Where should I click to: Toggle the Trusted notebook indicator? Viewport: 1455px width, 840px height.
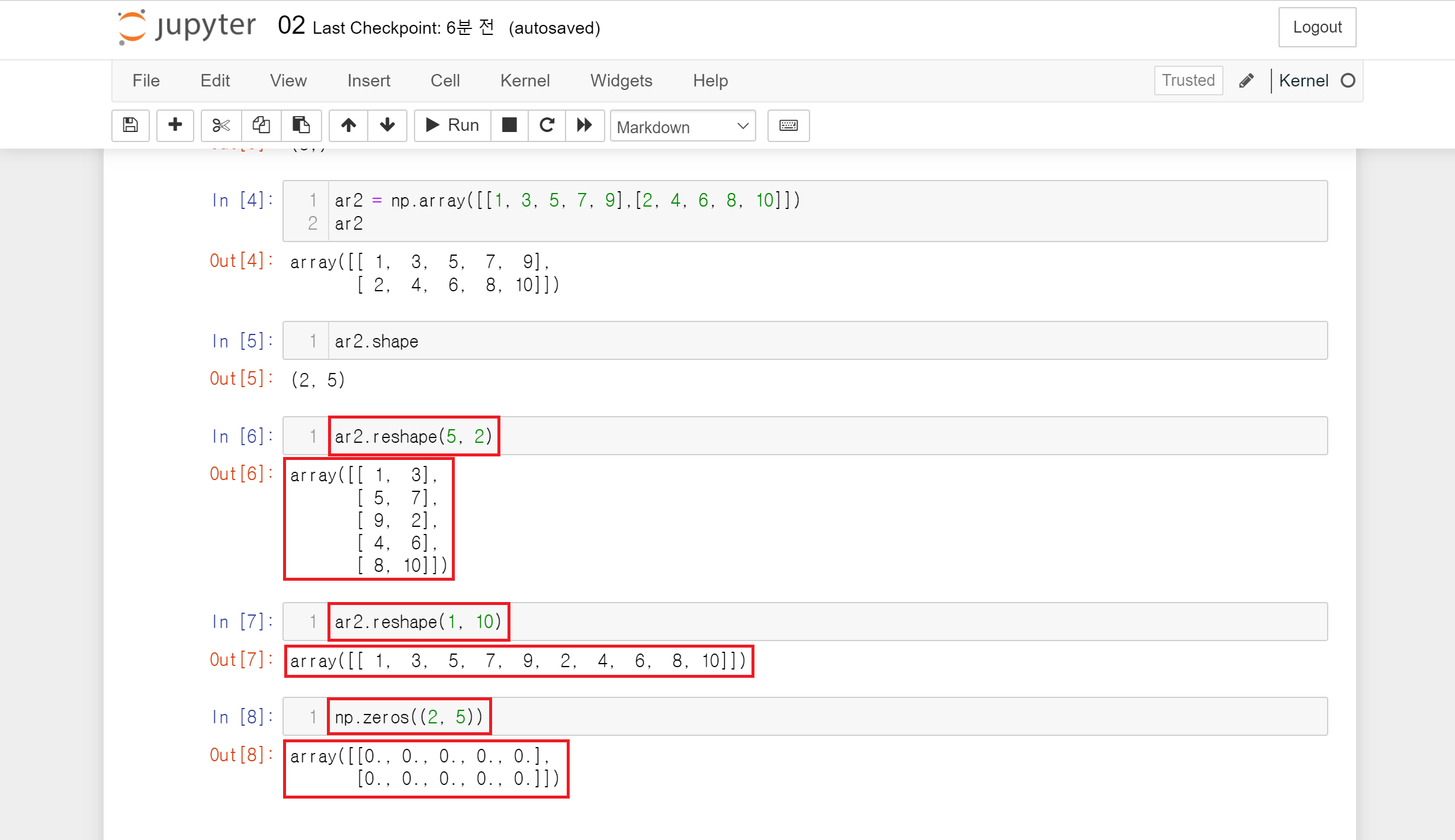click(x=1187, y=81)
